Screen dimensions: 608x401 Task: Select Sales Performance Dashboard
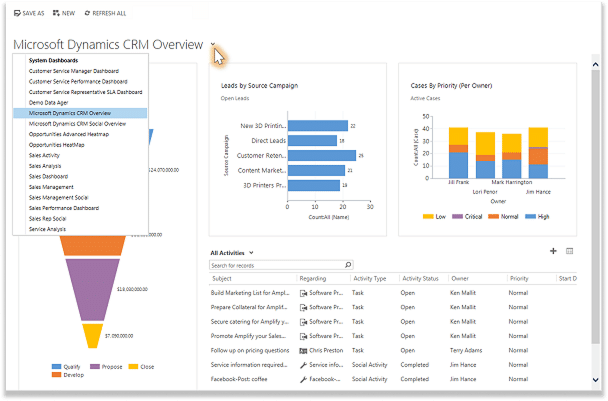64,208
